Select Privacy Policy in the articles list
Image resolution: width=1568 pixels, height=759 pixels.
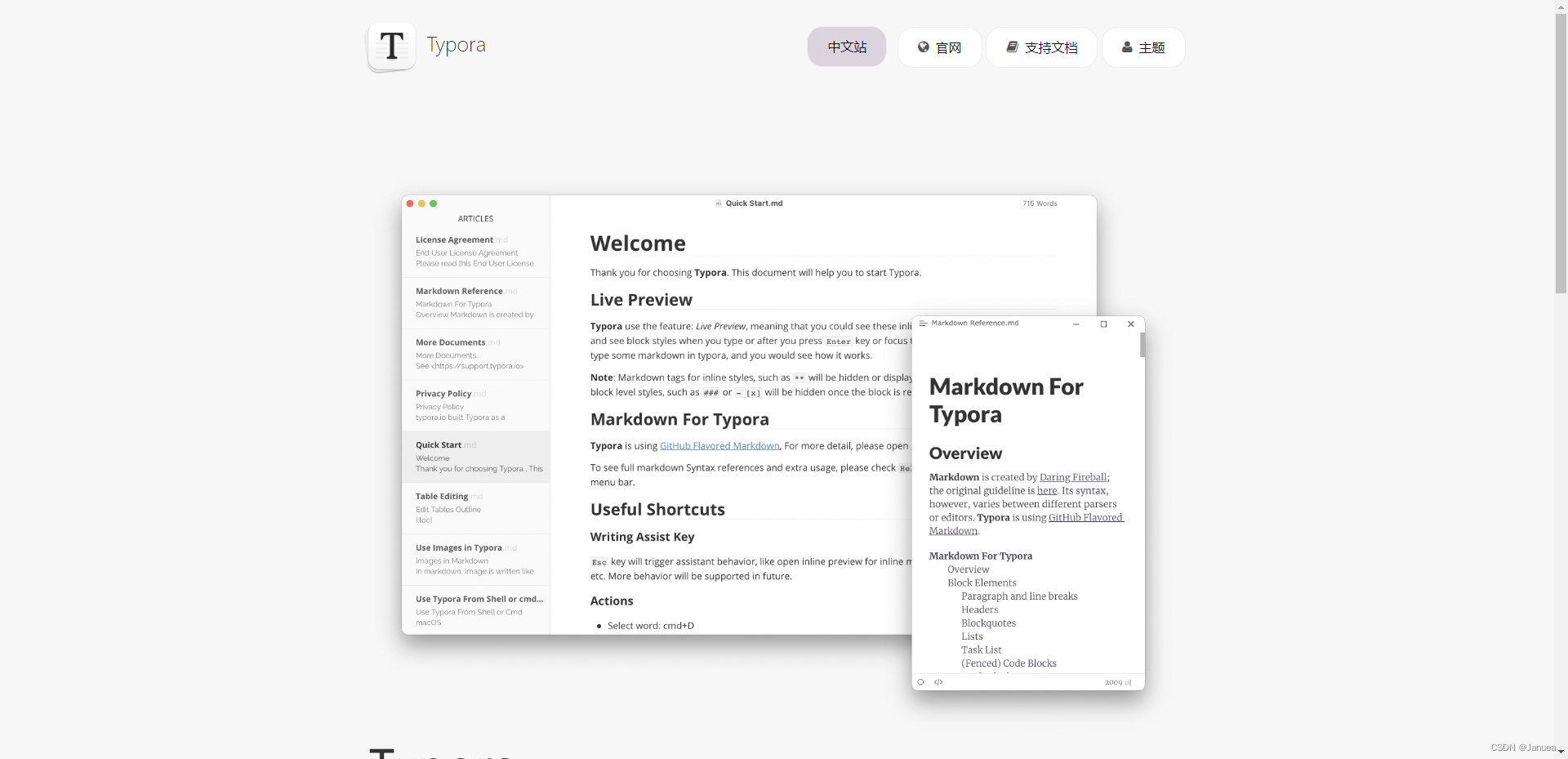pos(475,406)
